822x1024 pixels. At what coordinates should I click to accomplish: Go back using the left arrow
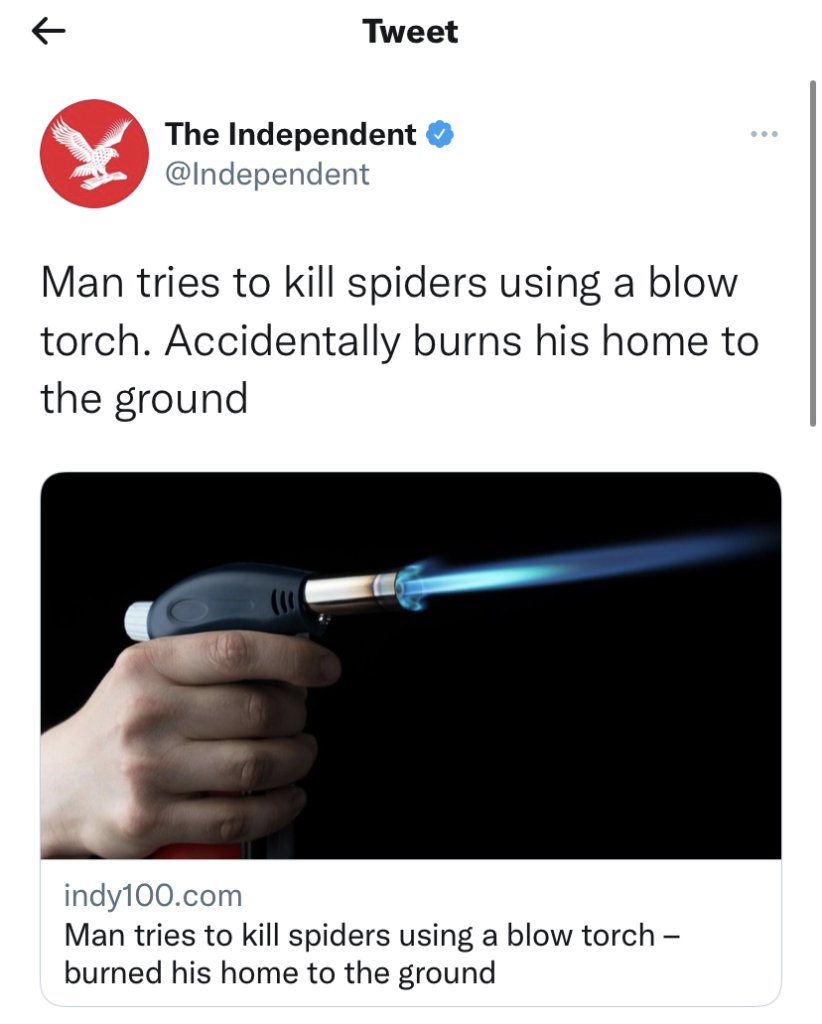click(48, 31)
